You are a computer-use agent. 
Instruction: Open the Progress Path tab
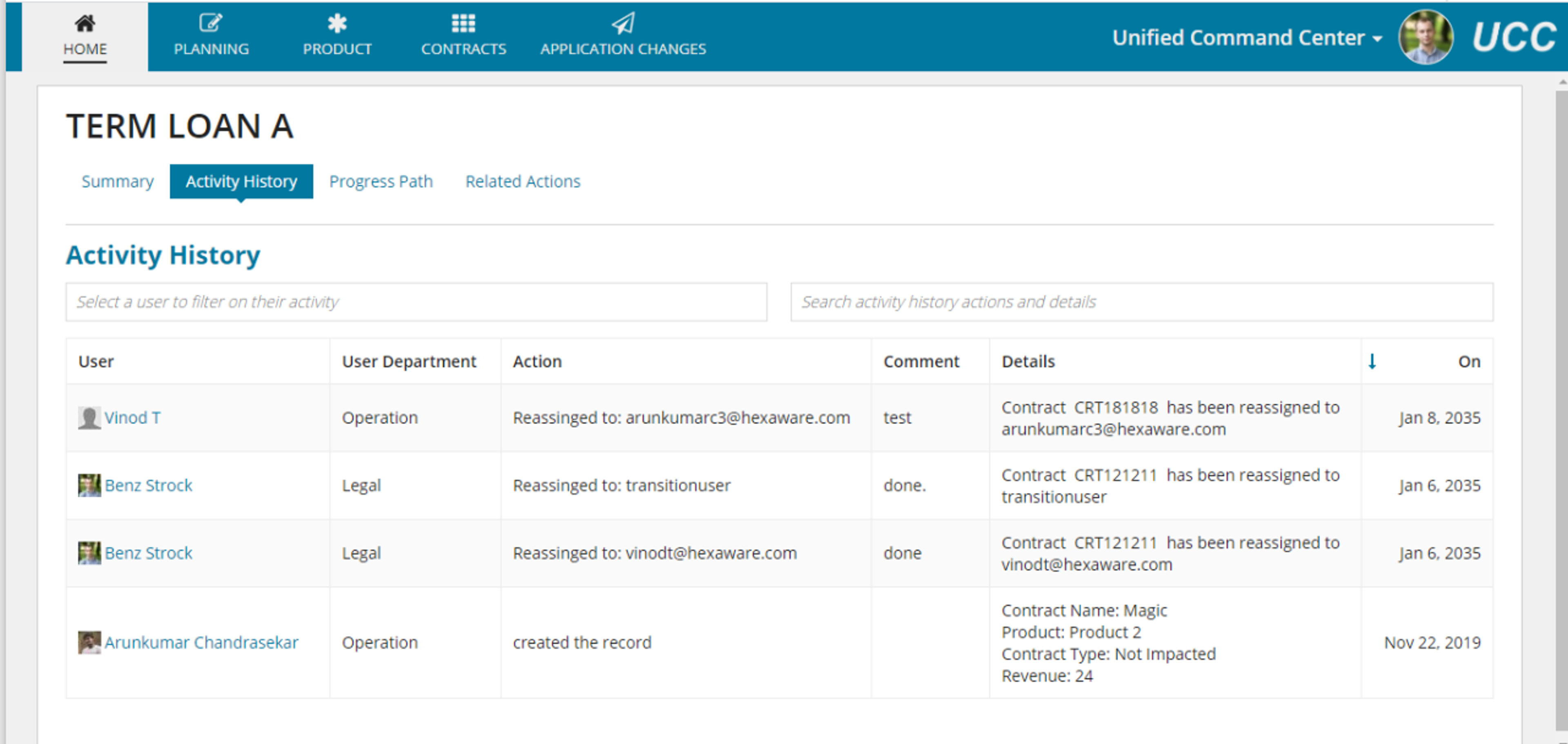pyautogui.click(x=381, y=181)
